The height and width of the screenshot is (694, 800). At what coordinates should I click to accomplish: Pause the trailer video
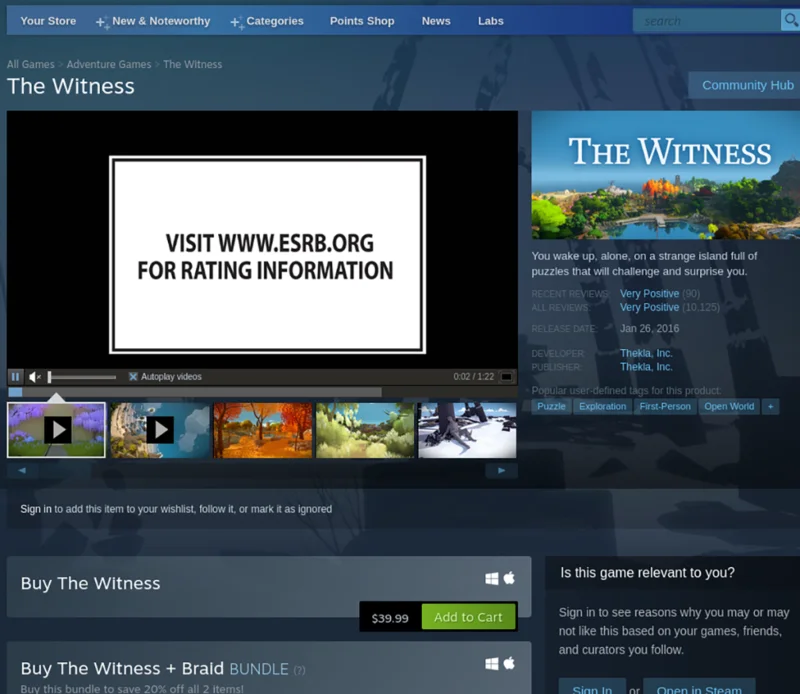pyautogui.click(x=15, y=377)
